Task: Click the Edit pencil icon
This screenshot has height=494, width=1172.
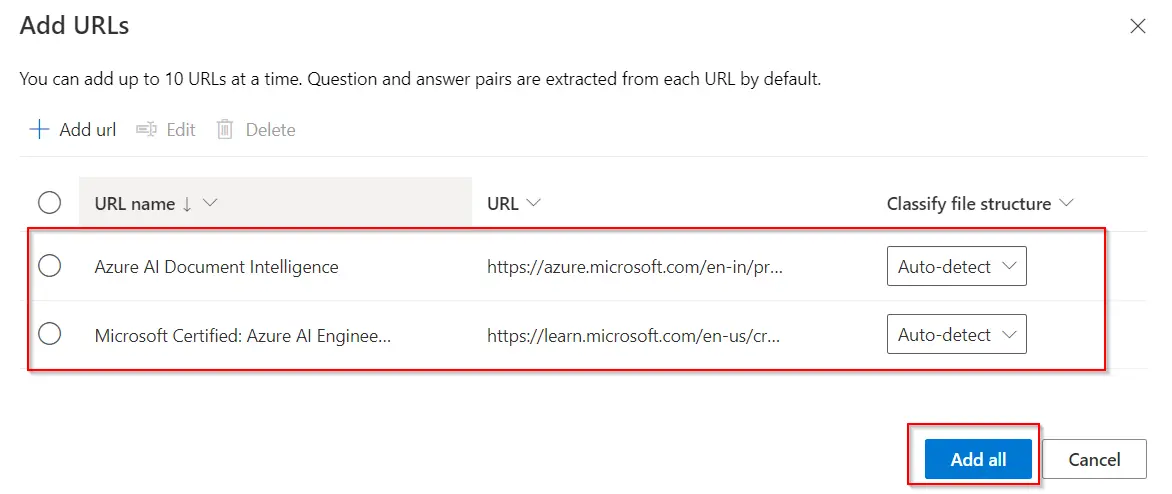Action: click(x=147, y=130)
